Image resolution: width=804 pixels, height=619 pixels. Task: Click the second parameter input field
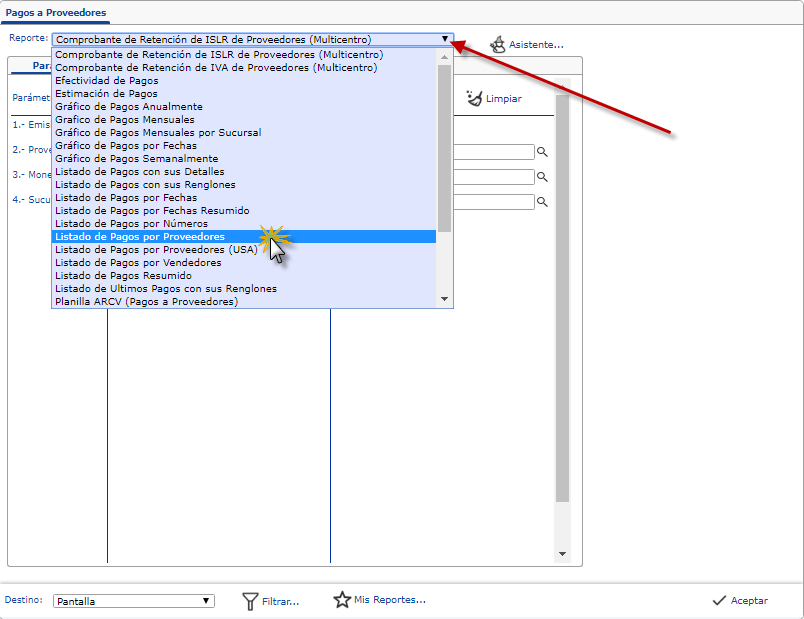click(494, 177)
